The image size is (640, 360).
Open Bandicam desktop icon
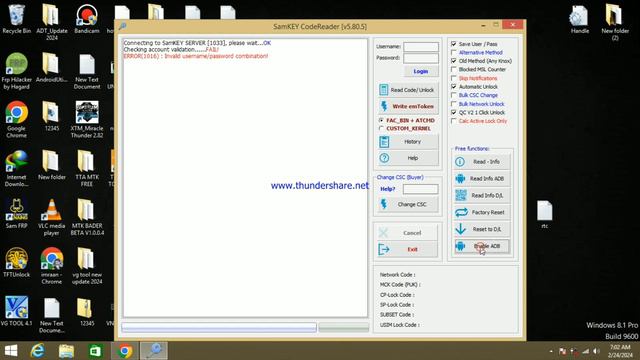click(x=87, y=19)
